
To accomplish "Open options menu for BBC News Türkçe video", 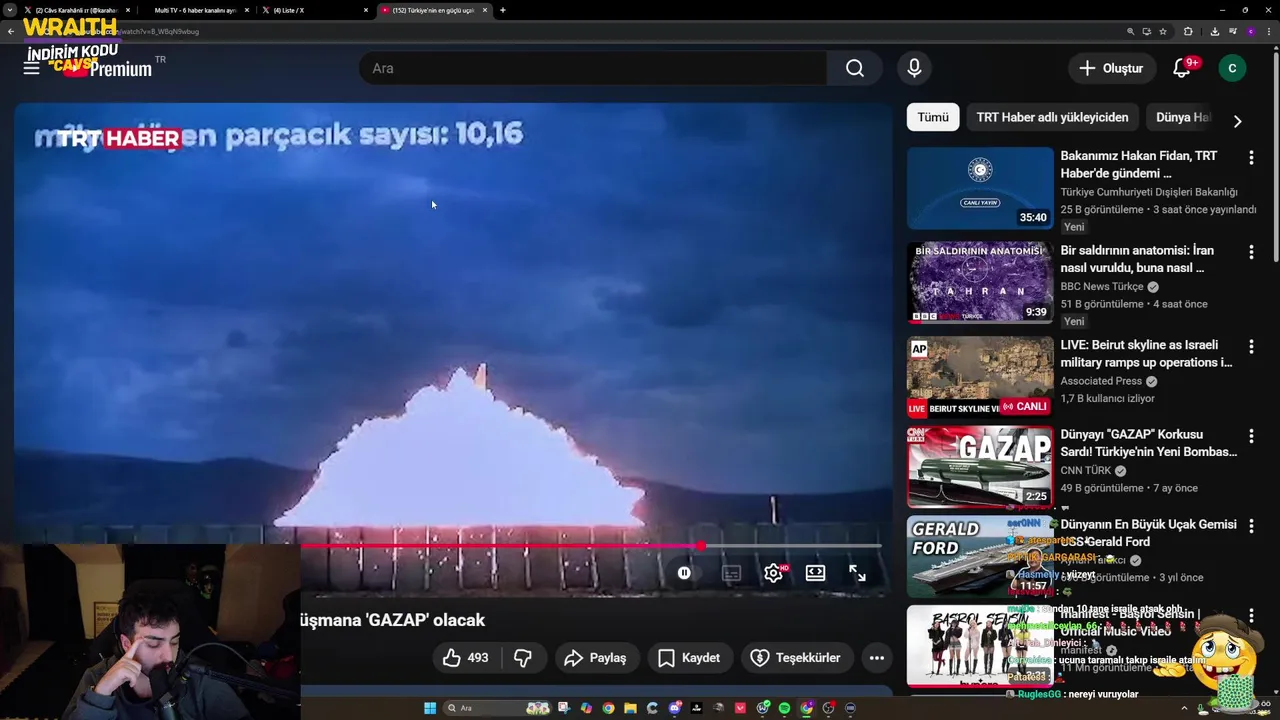I will tap(1250, 252).
